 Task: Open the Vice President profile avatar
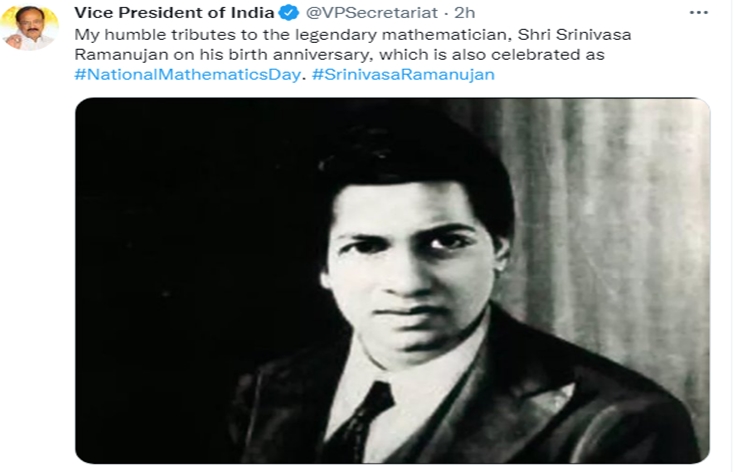click(x=29, y=28)
